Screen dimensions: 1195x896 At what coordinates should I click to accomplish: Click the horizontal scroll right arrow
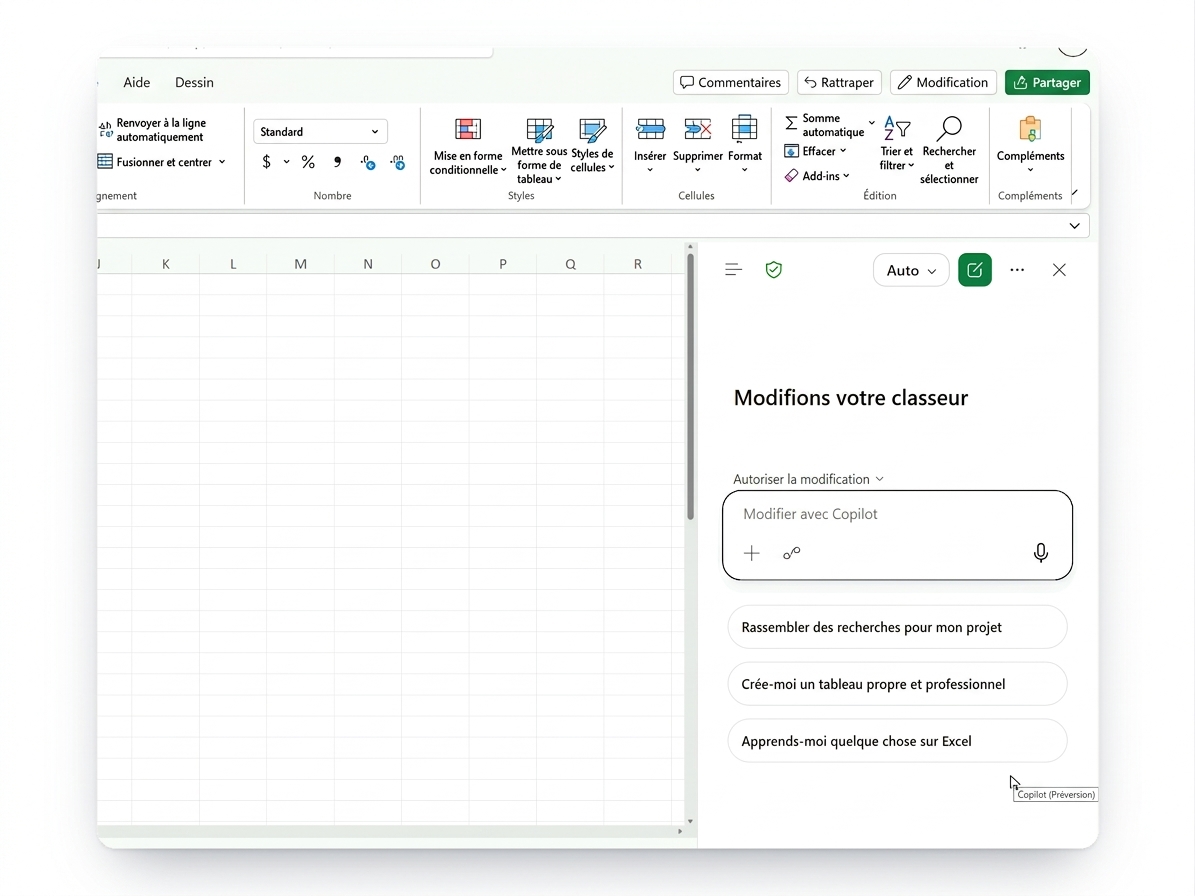pyautogui.click(x=680, y=831)
